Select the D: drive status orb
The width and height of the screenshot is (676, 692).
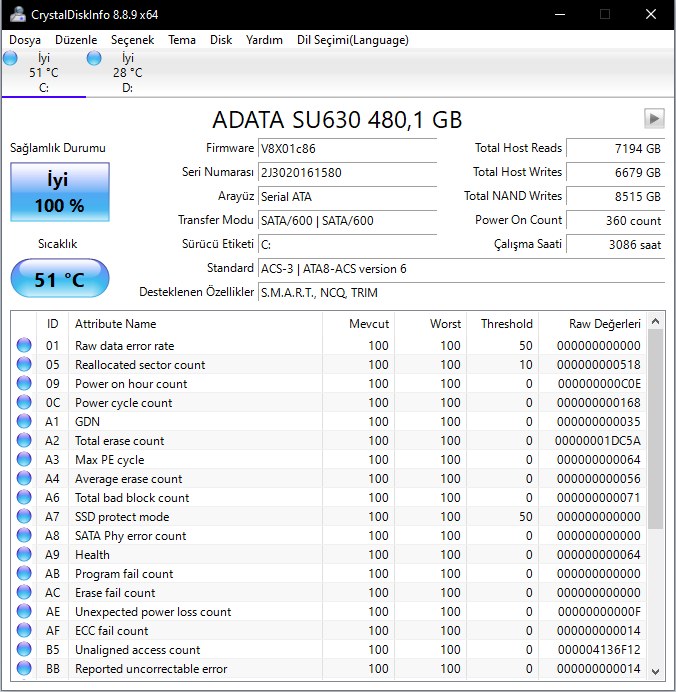pyautogui.click(x=95, y=59)
